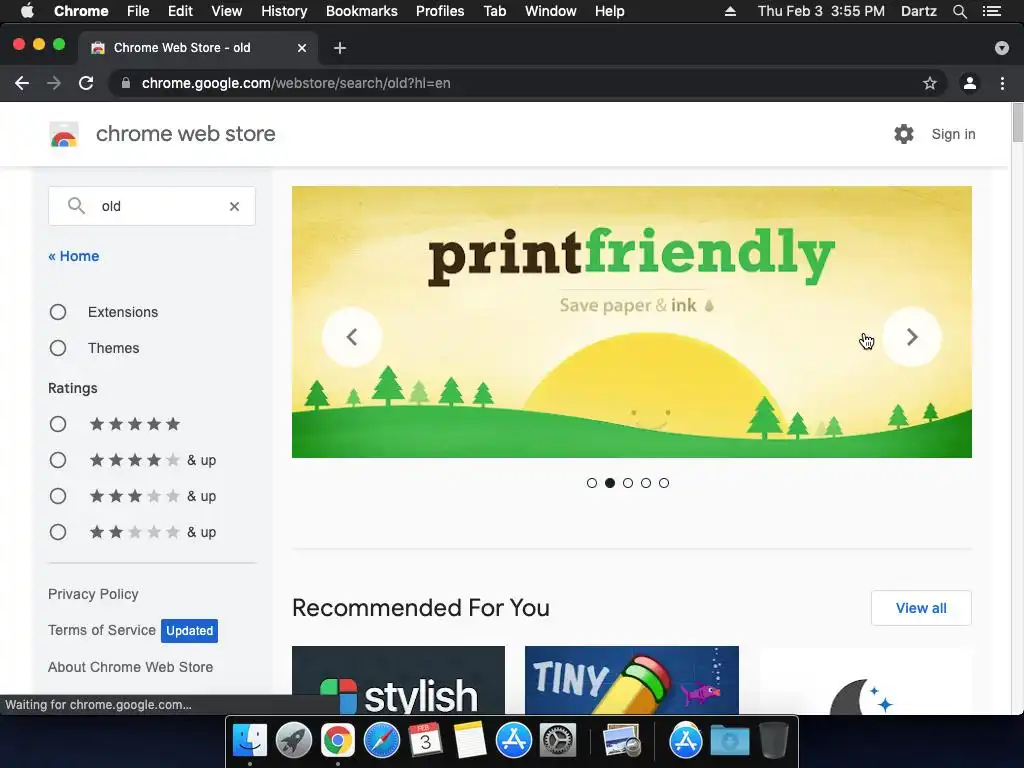Image resolution: width=1024 pixels, height=768 pixels.
Task: Open the Edit menu
Action: pos(180,11)
